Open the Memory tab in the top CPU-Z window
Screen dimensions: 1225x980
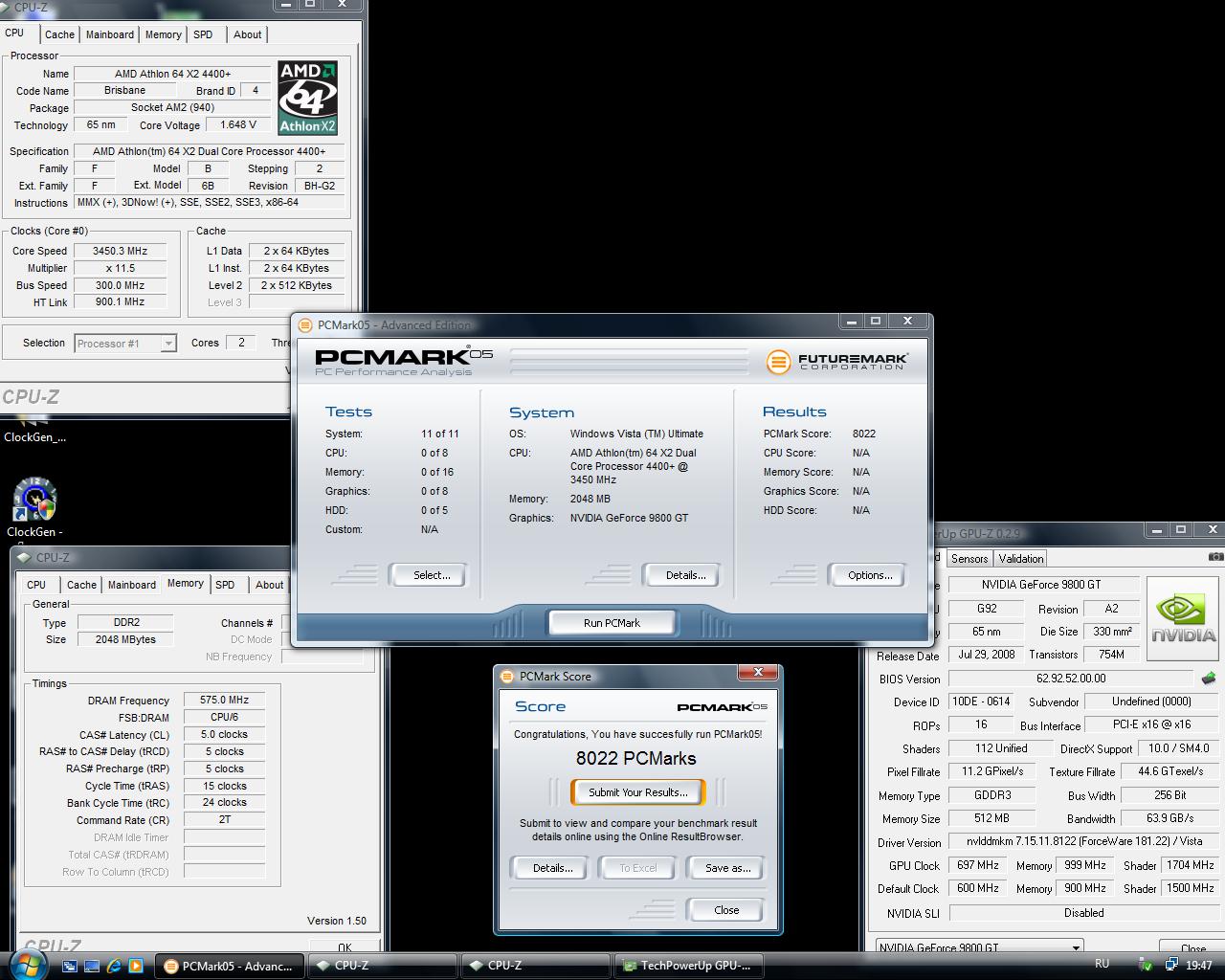163,34
